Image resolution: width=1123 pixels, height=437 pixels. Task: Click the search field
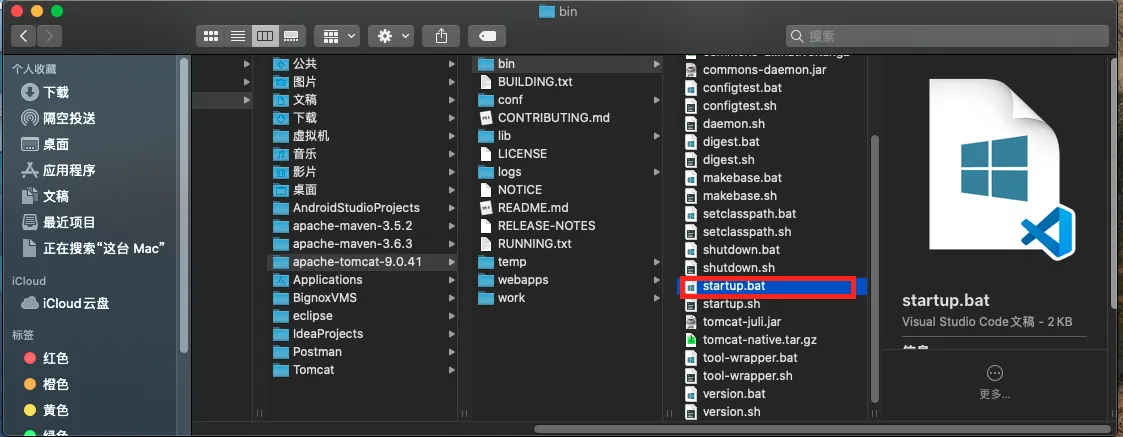[x=947, y=36]
